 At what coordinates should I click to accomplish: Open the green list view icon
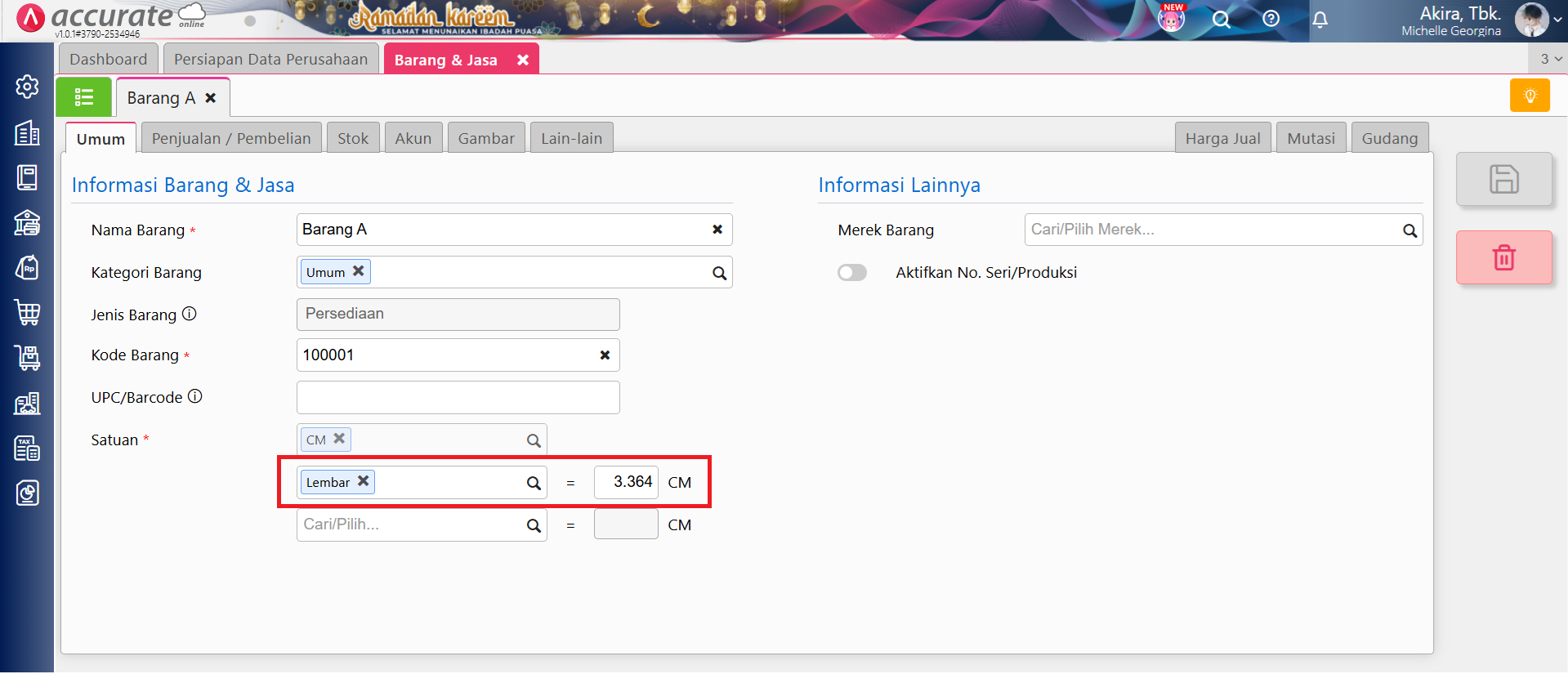pos(83,98)
